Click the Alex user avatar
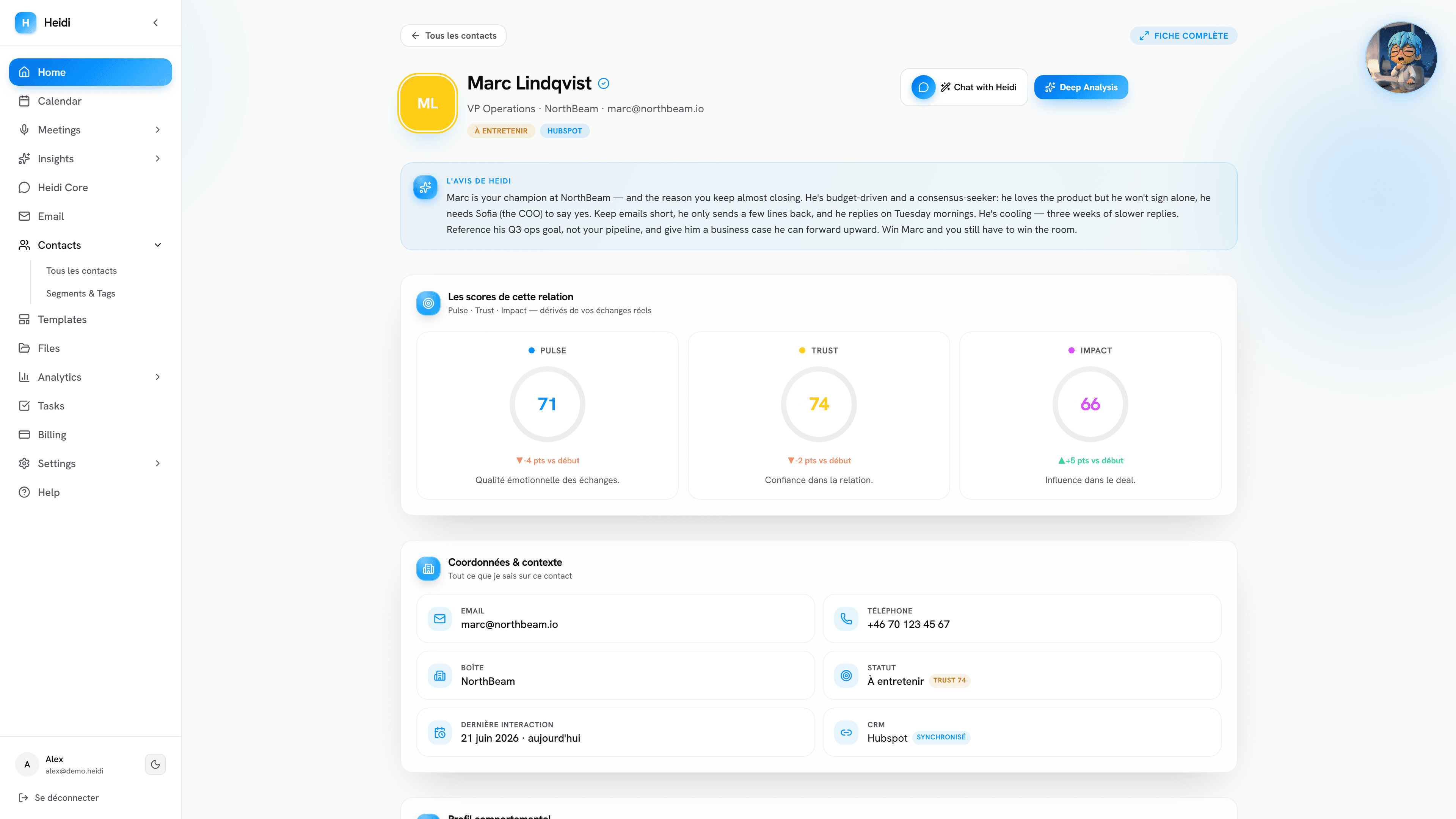Image resolution: width=1456 pixels, height=819 pixels. click(27, 765)
